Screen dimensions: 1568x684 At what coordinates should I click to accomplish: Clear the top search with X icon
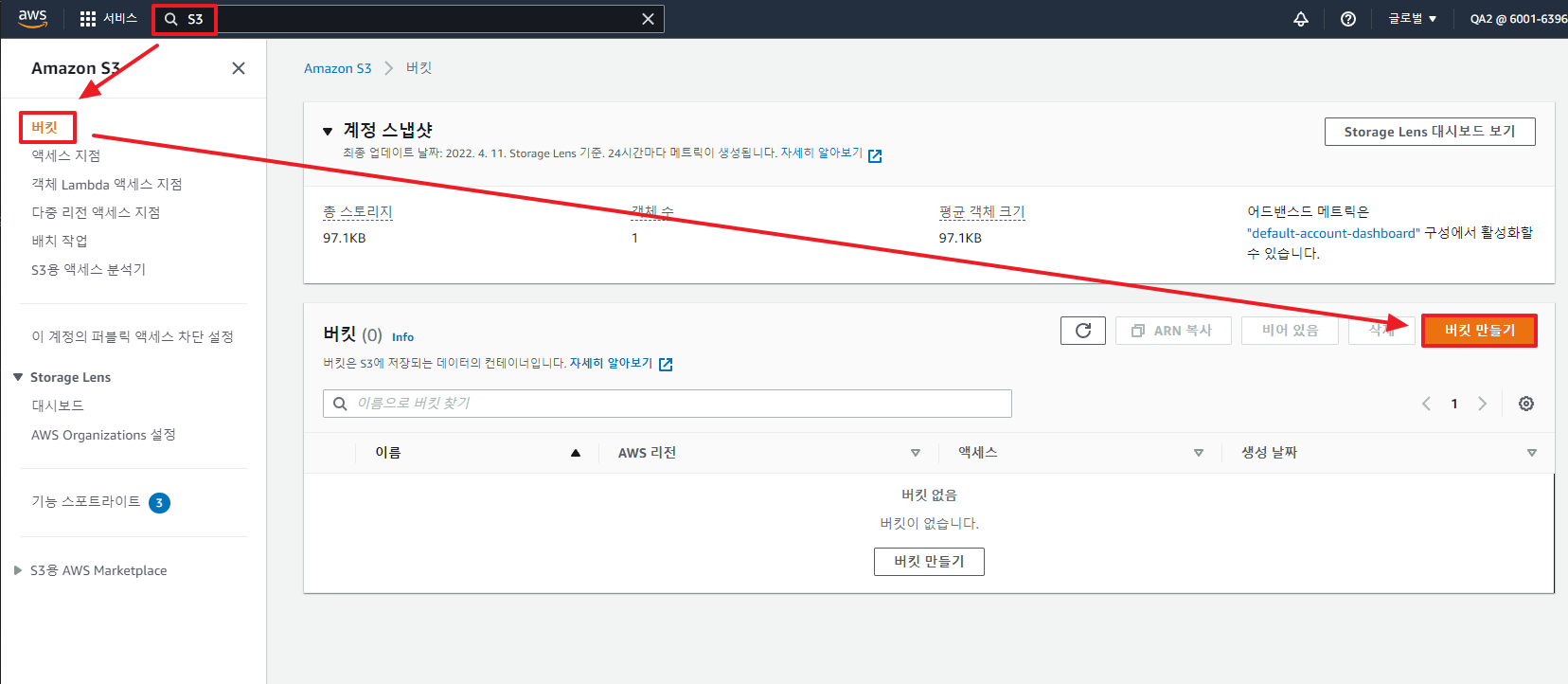(x=648, y=19)
